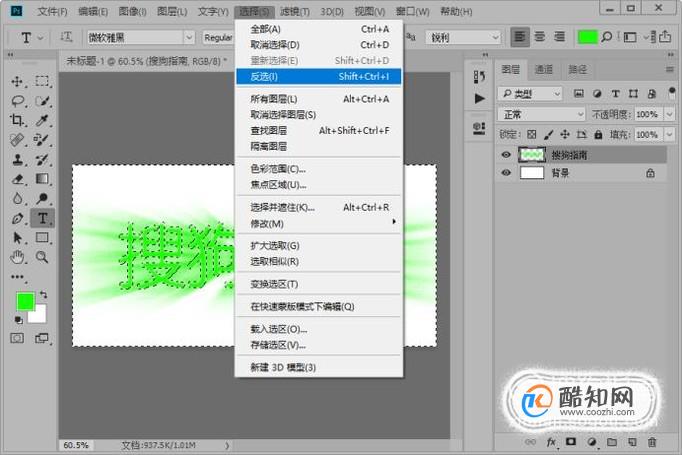Reset default foreground and background colors
The width and height of the screenshot is (682, 455).
pyautogui.click(x=18, y=320)
